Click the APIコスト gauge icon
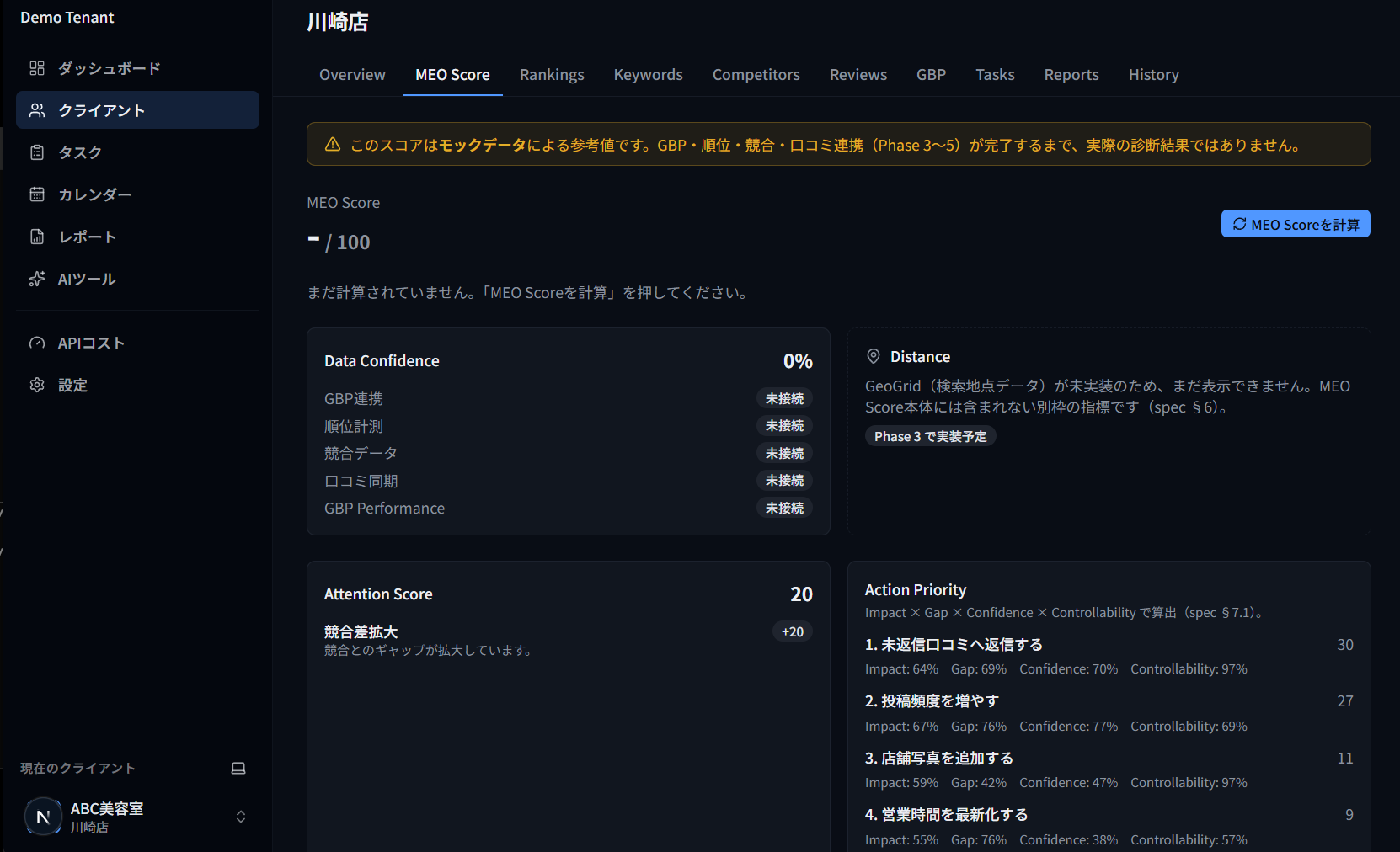 click(37, 343)
